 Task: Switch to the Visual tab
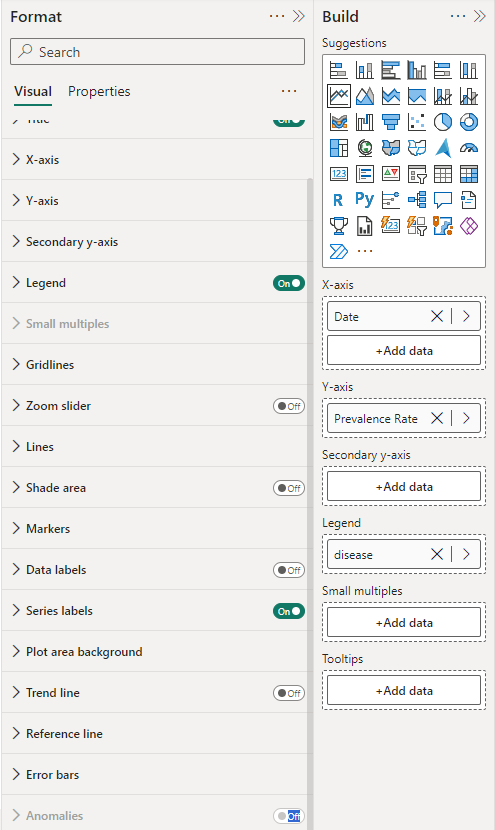[x=33, y=92]
